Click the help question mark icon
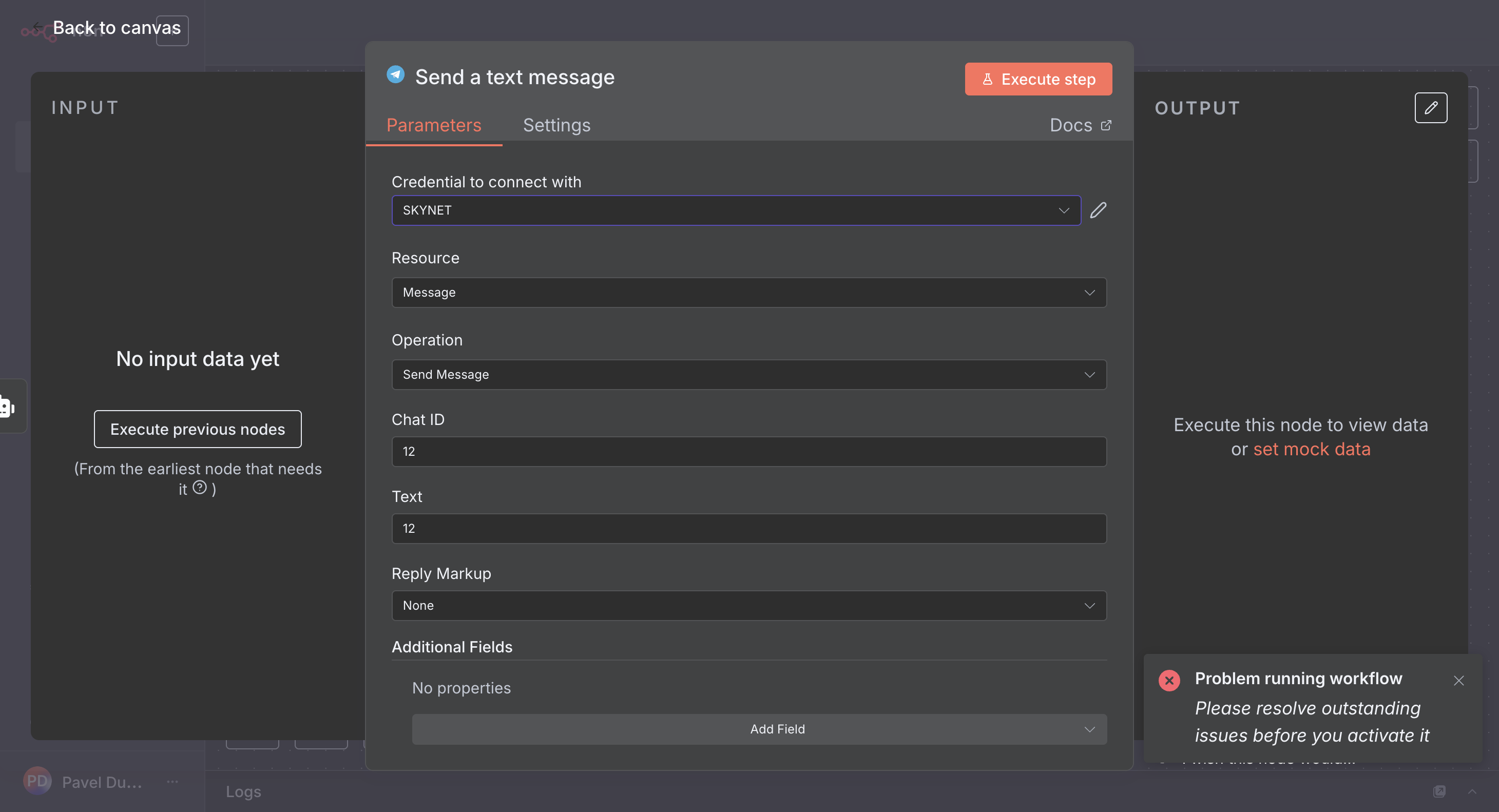The height and width of the screenshot is (812, 1499). [x=200, y=488]
